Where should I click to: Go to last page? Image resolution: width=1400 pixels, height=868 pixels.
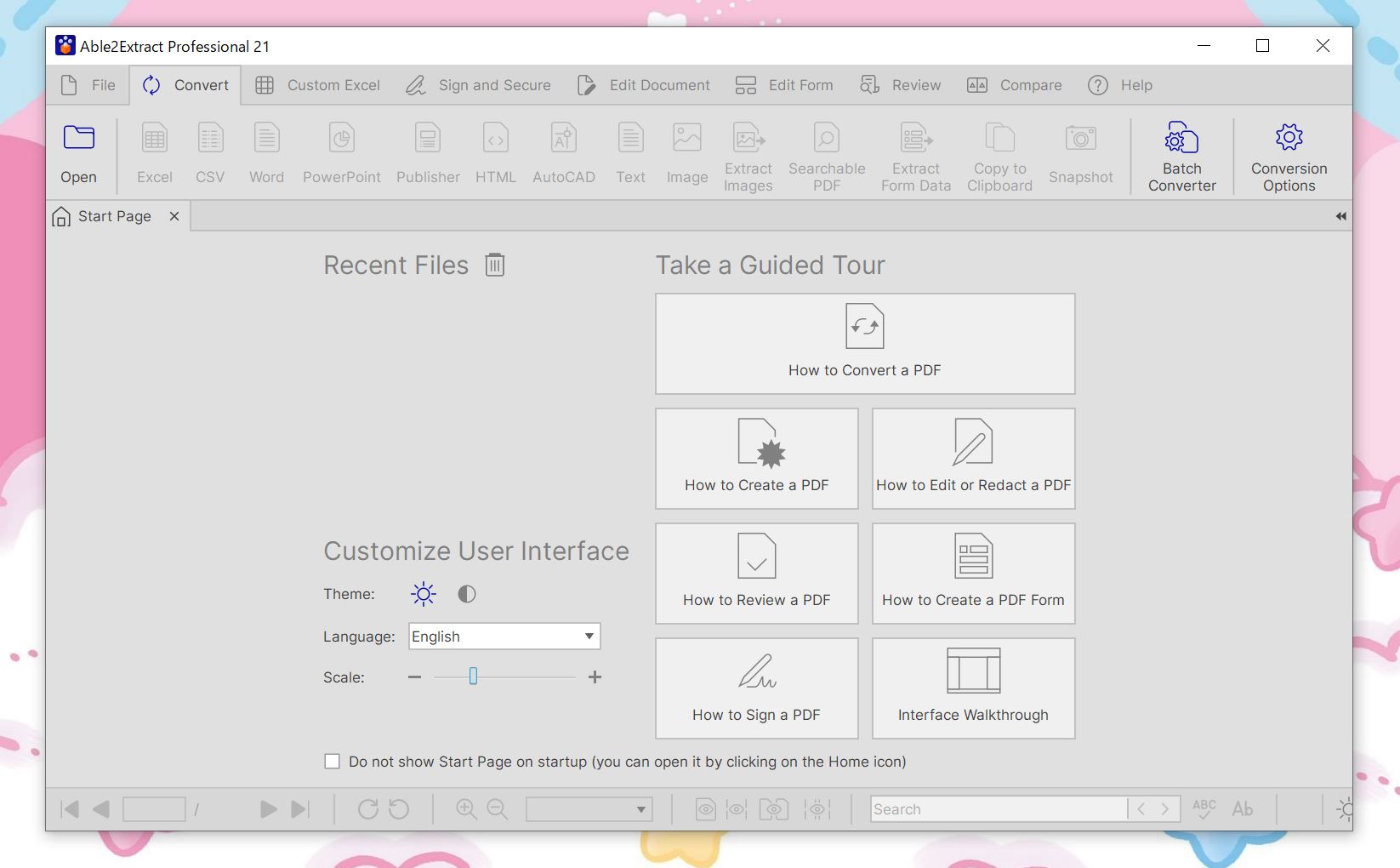300,809
